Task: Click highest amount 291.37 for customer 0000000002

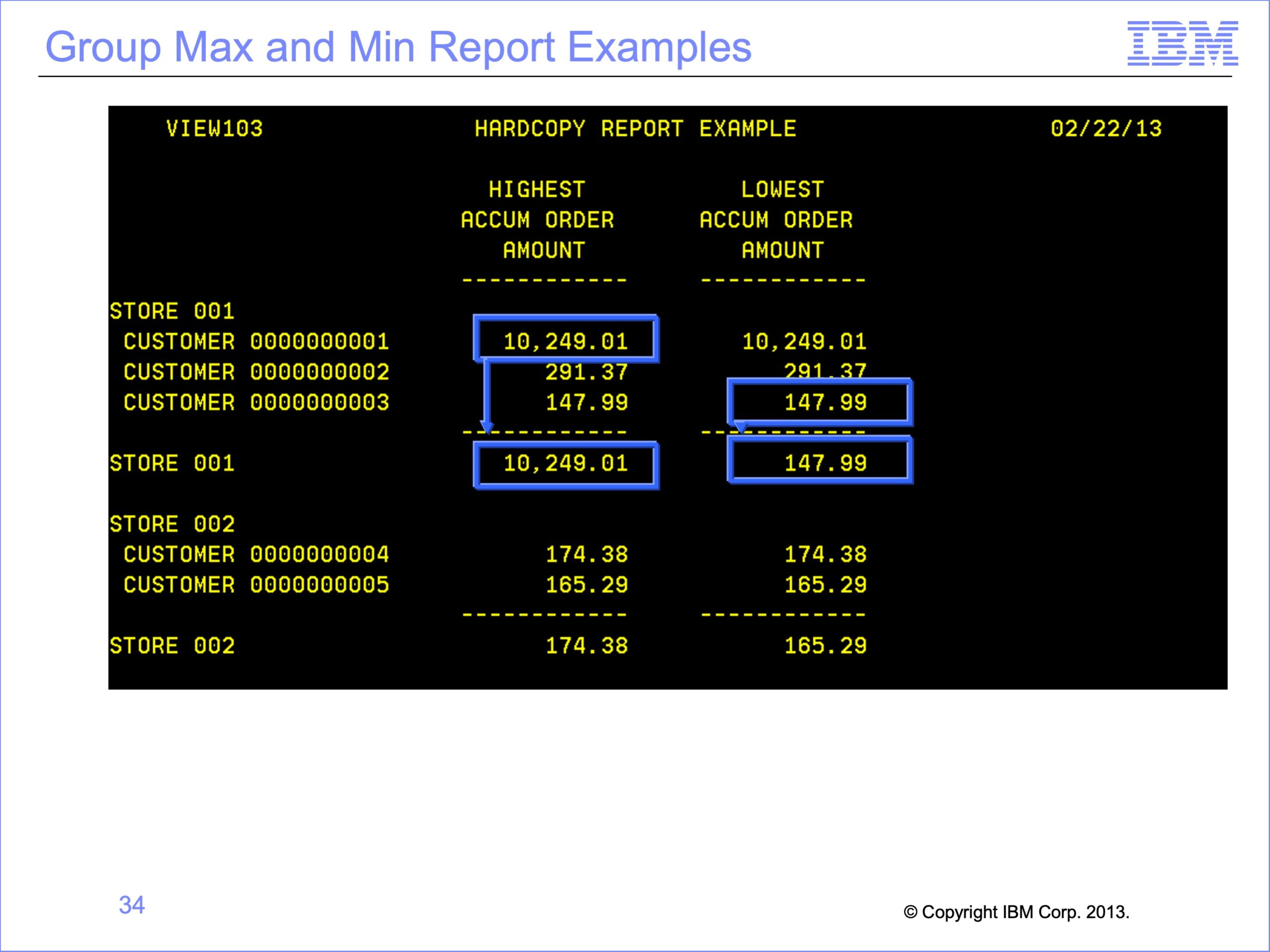Action: (x=587, y=372)
